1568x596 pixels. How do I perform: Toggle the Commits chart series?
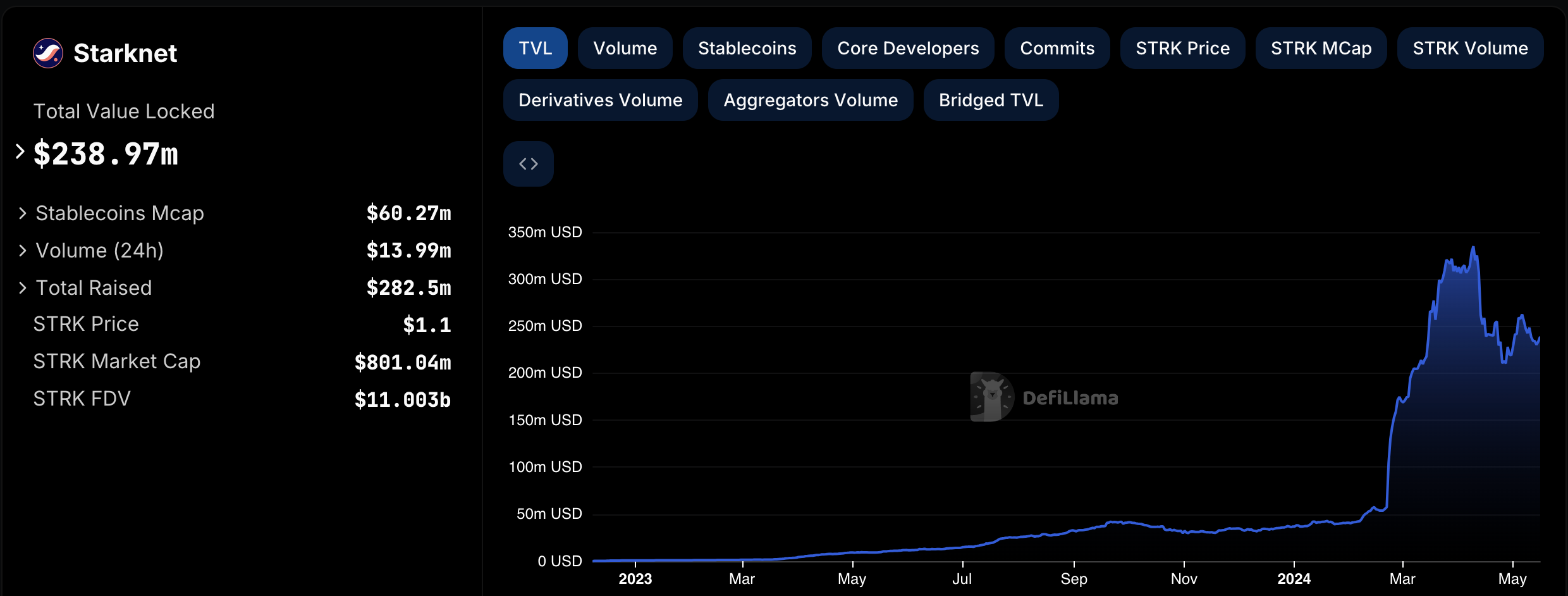pyautogui.click(x=1057, y=48)
